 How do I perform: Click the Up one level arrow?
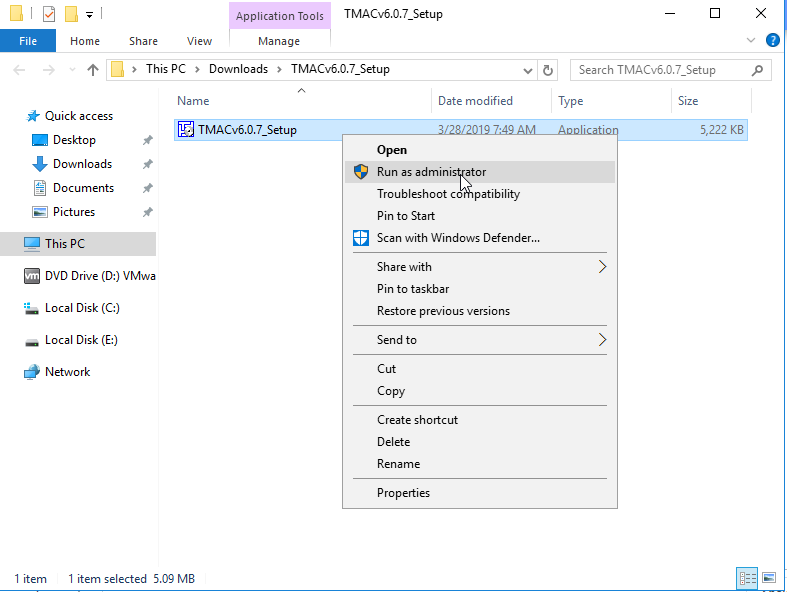pos(93,70)
